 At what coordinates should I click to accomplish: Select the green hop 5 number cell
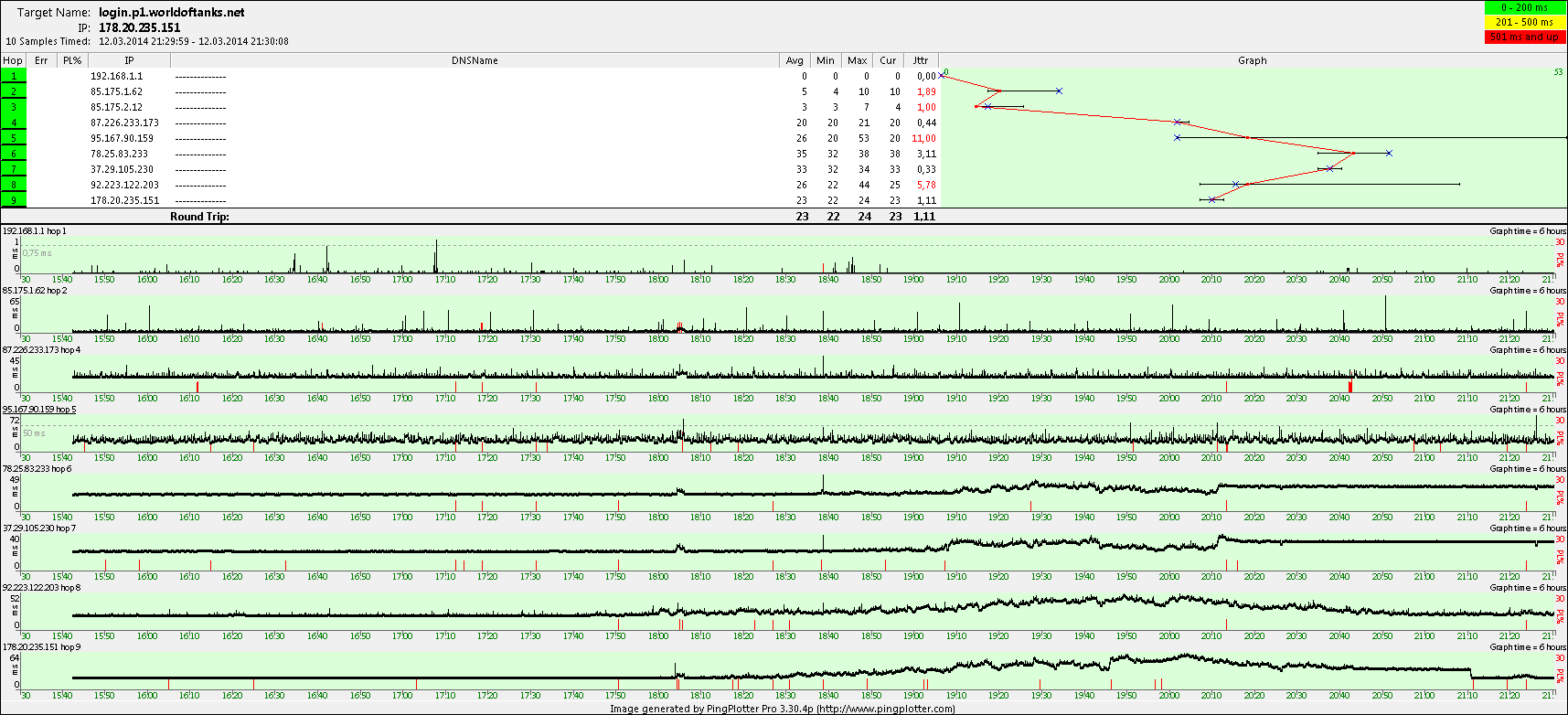point(14,138)
